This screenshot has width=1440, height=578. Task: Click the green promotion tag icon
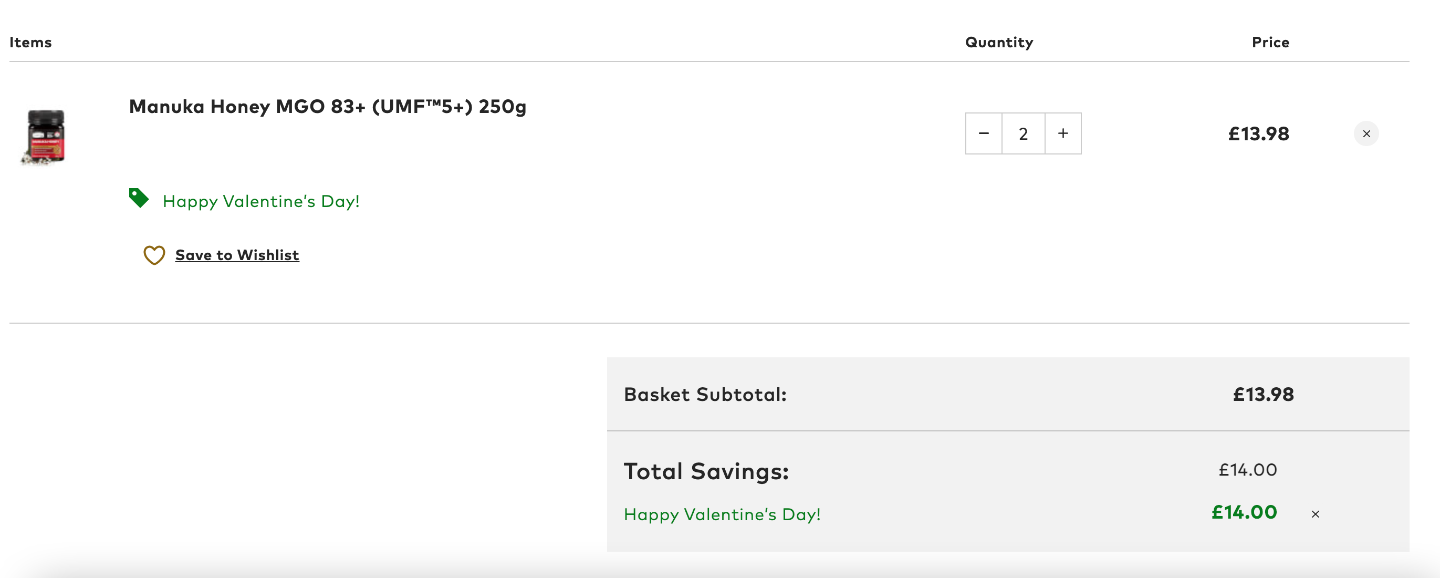pyautogui.click(x=139, y=198)
